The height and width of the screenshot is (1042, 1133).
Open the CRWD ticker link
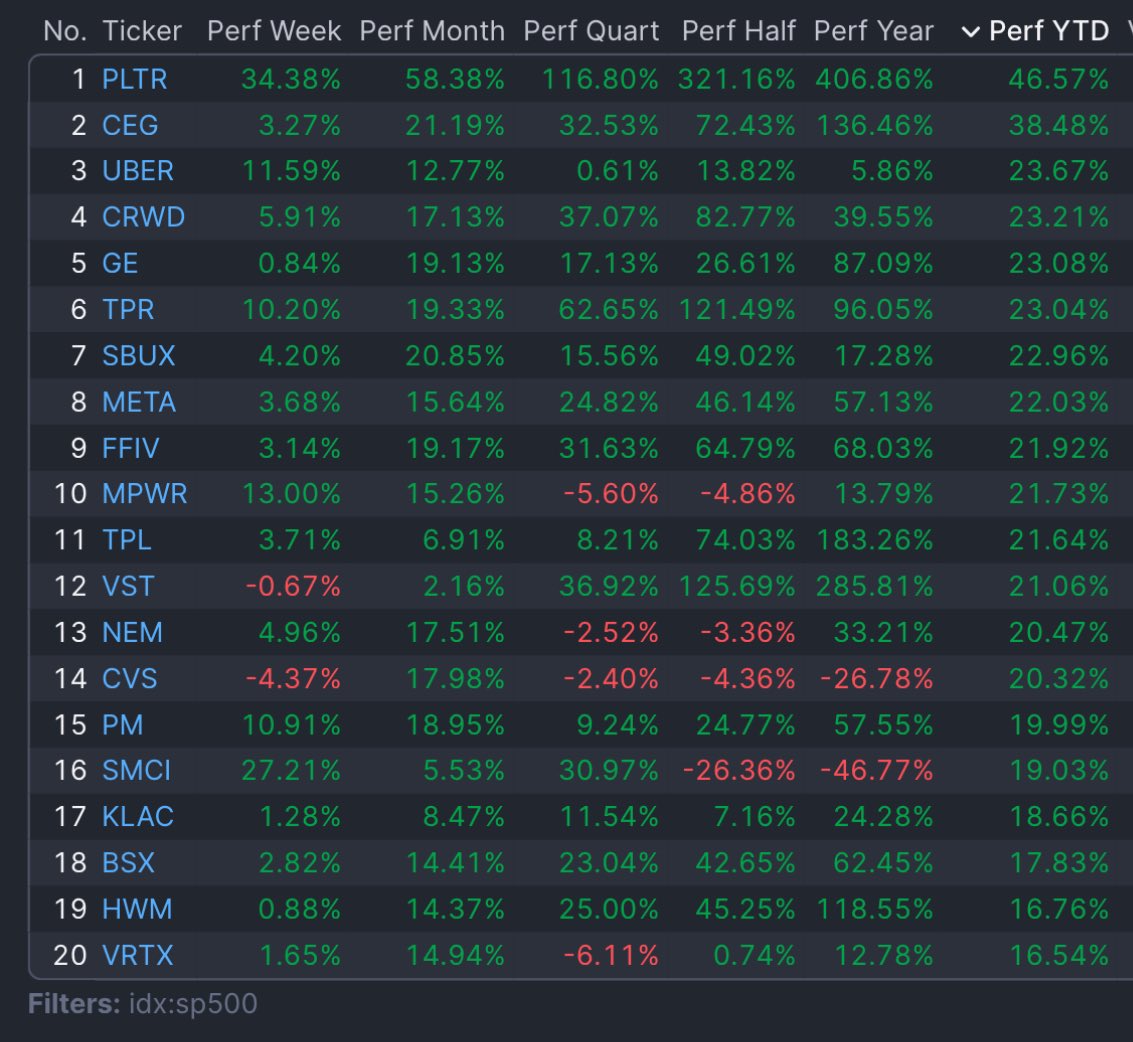click(x=143, y=217)
